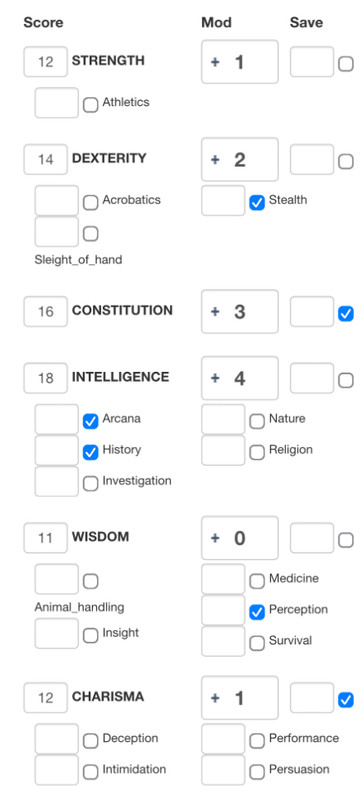Focus the Dexterity modifier field

tap(240, 160)
